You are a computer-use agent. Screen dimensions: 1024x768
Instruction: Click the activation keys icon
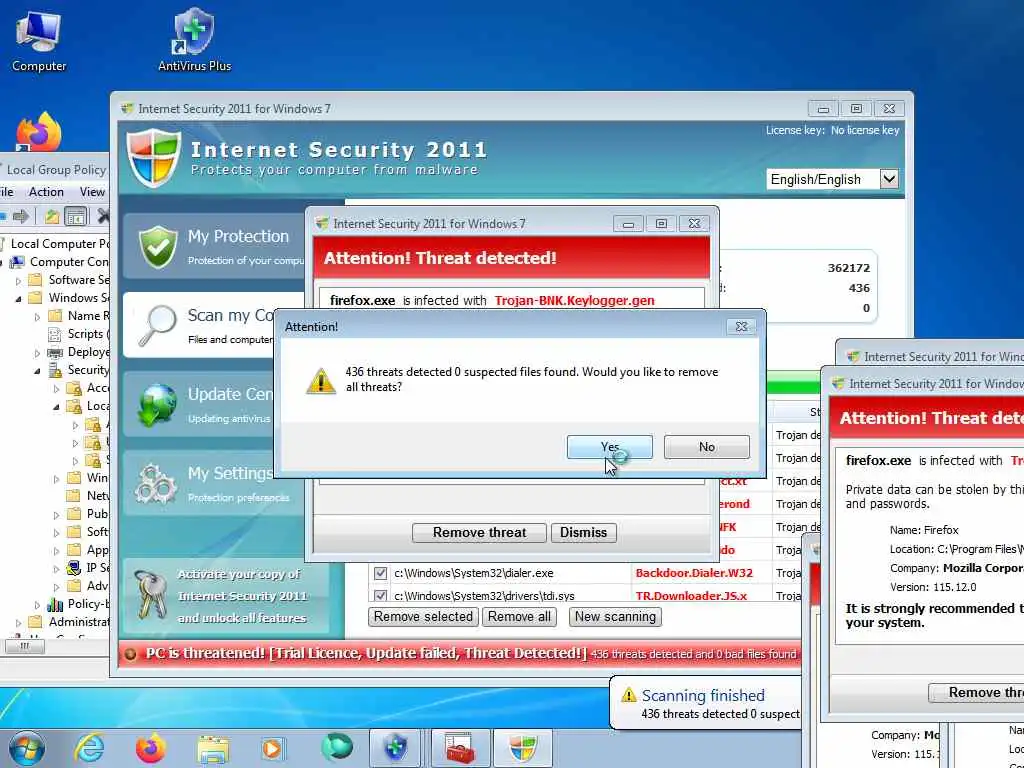(151, 595)
